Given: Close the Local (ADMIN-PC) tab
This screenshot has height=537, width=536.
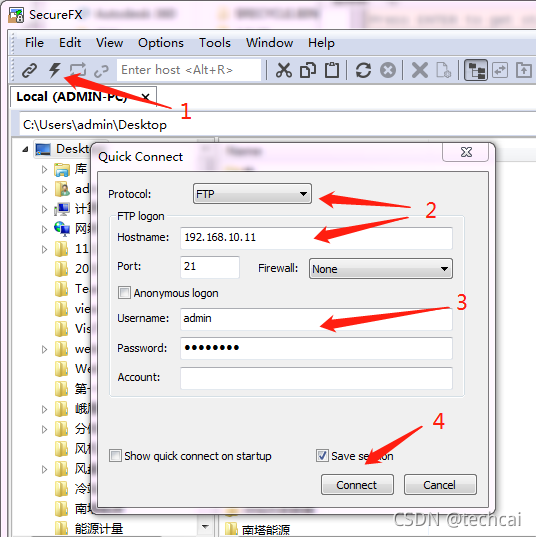Looking at the screenshot, I should tap(146, 97).
